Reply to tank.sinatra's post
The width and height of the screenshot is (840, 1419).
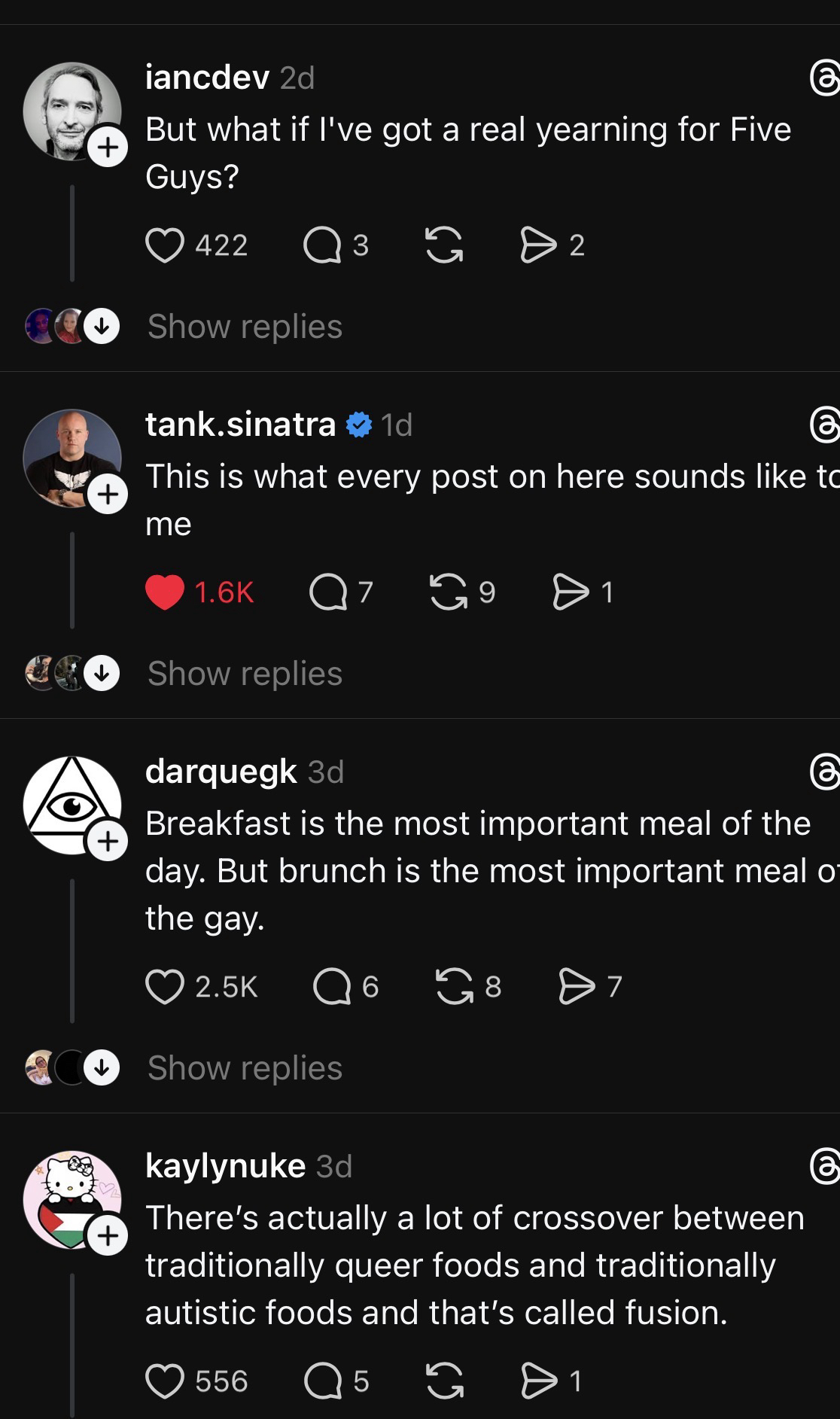[x=329, y=592]
